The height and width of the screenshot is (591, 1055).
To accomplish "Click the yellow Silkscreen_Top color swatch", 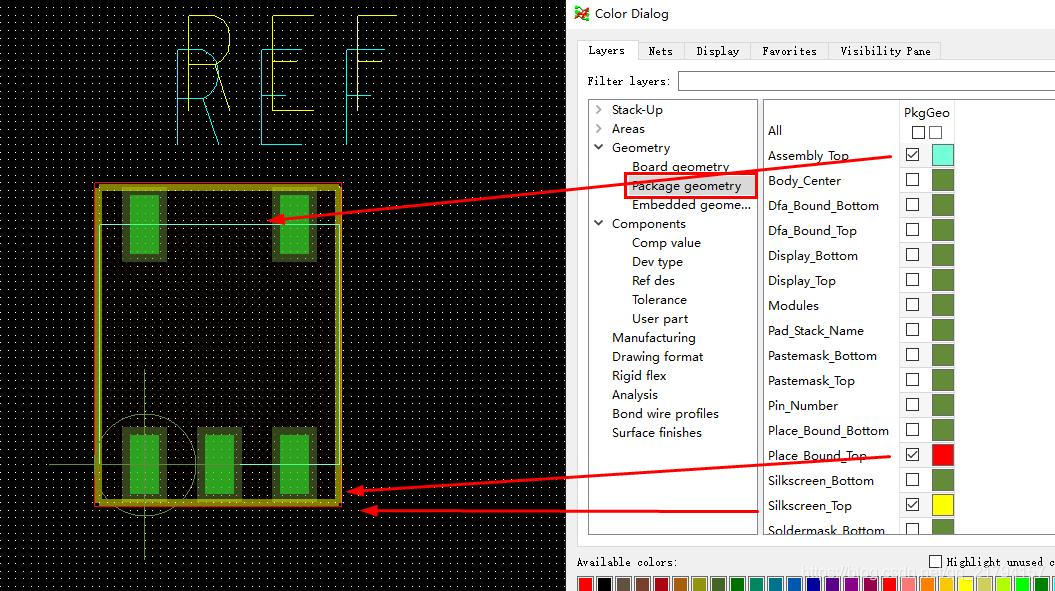I will click(942, 505).
